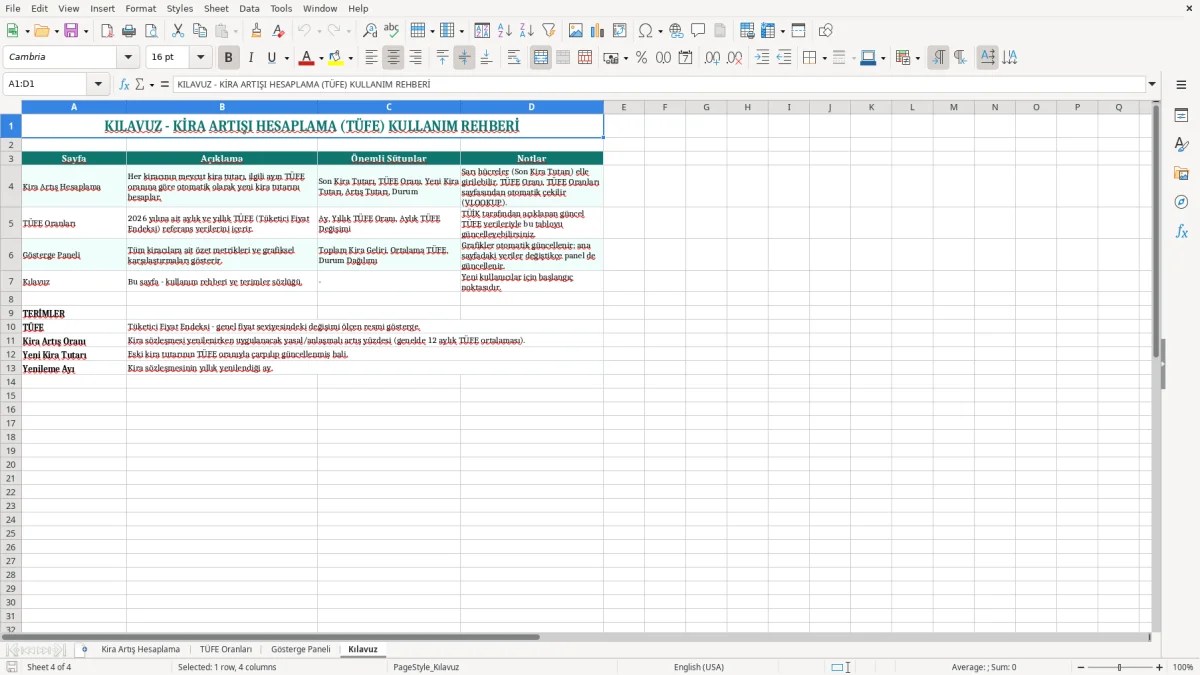Expand the formula bar
Screen dimensions: 1200x675
click(x=1152, y=85)
